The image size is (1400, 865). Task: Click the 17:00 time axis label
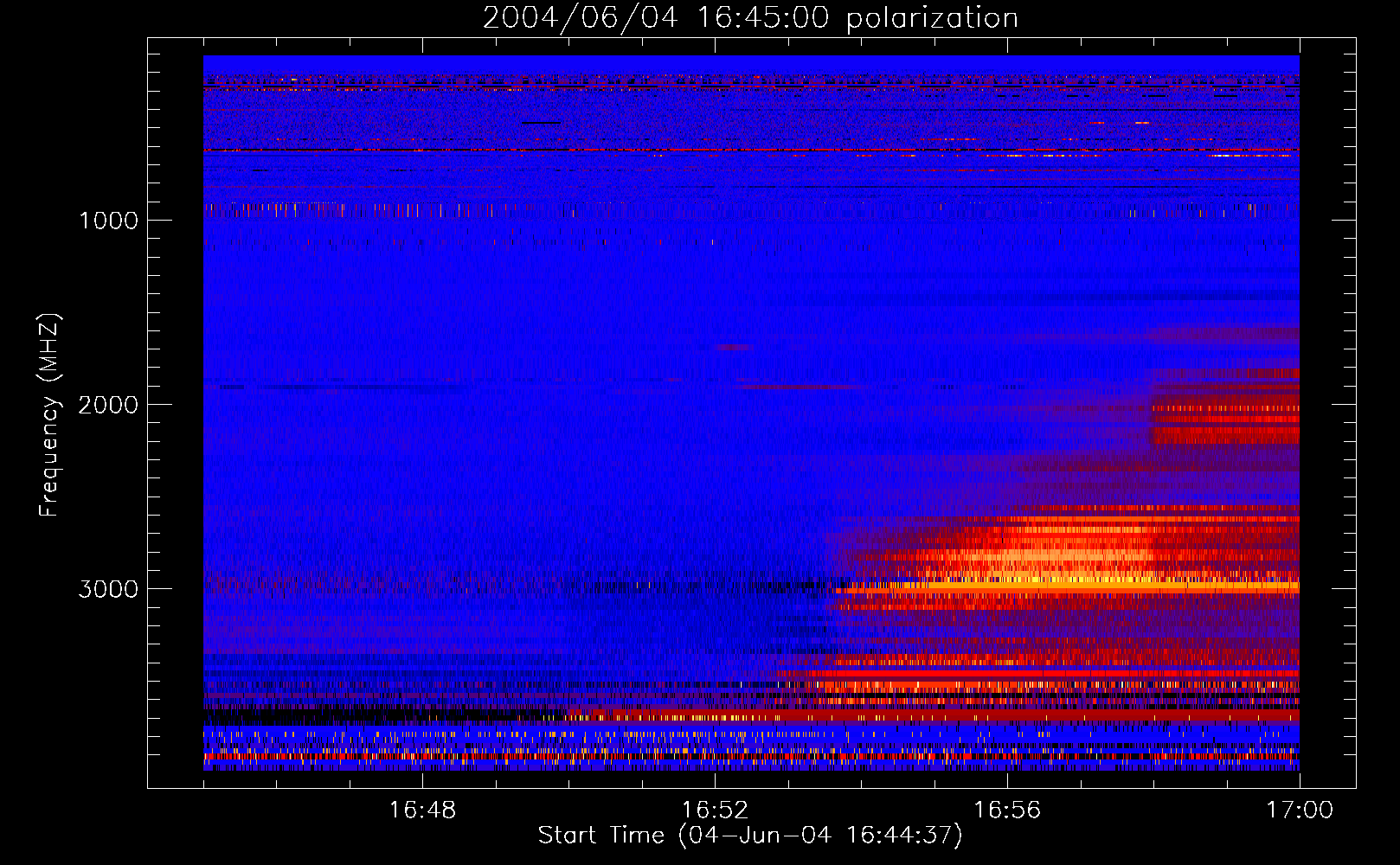tap(1300, 811)
